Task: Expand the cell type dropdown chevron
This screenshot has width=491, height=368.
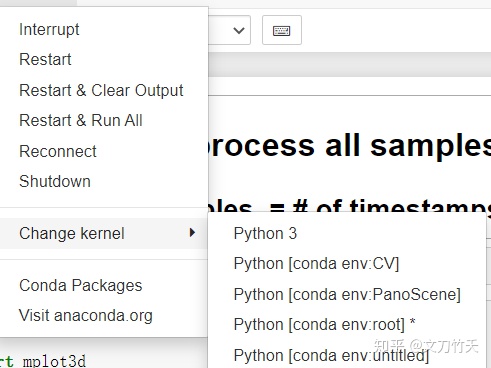Action: click(239, 31)
